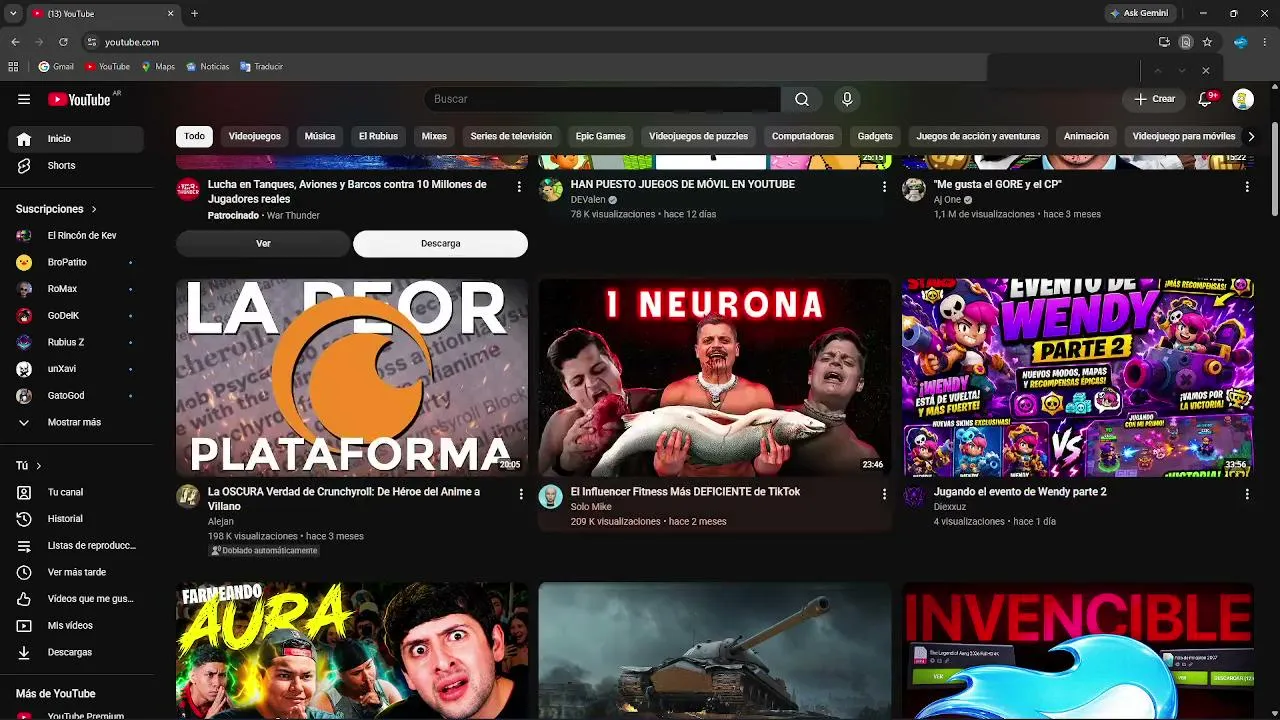Viewport: 1280px width, 720px height.
Task: Start a voice search with the microphone
Action: pyautogui.click(x=847, y=99)
